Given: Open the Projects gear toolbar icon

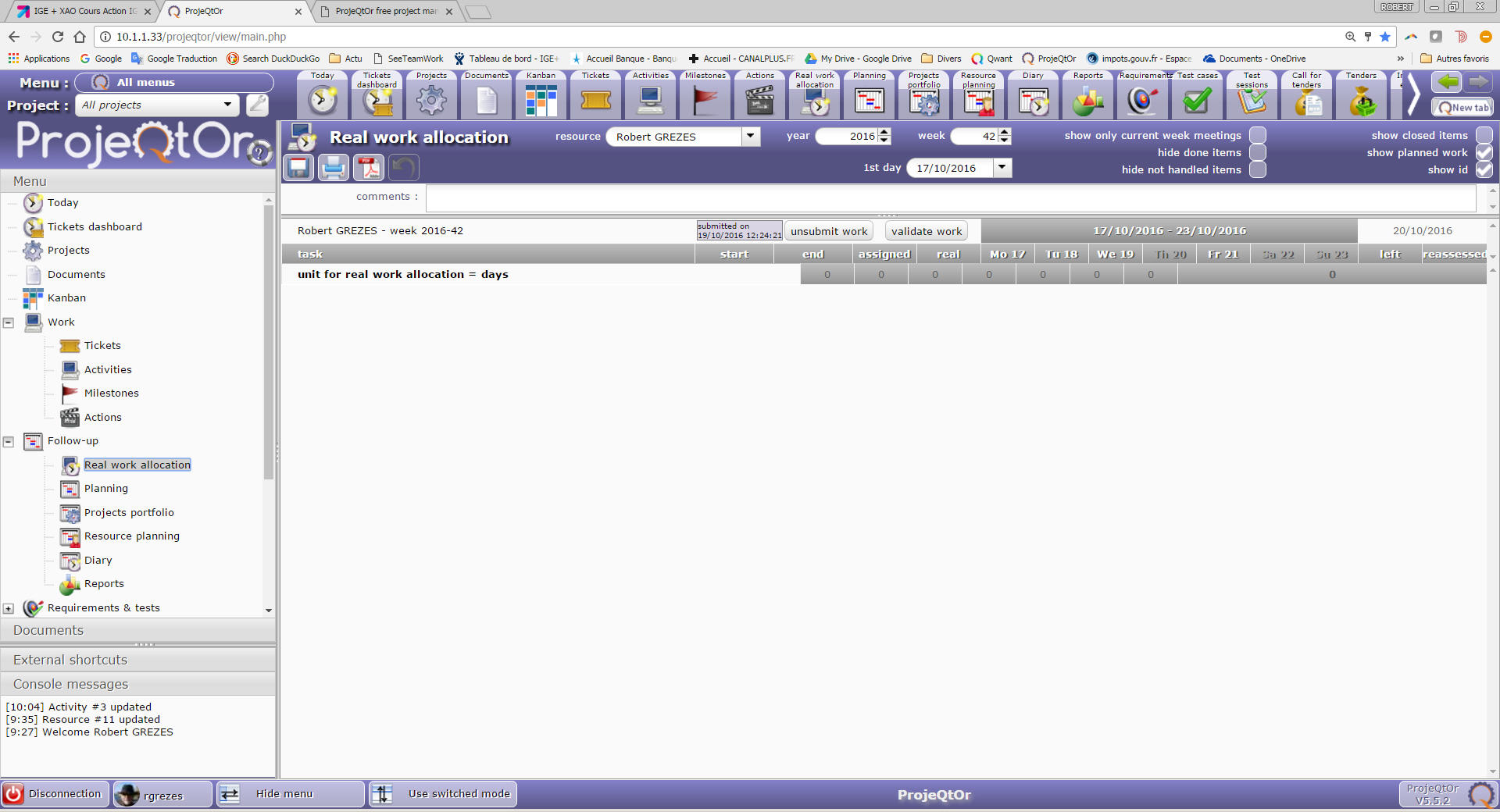Looking at the screenshot, I should [x=431, y=94].
